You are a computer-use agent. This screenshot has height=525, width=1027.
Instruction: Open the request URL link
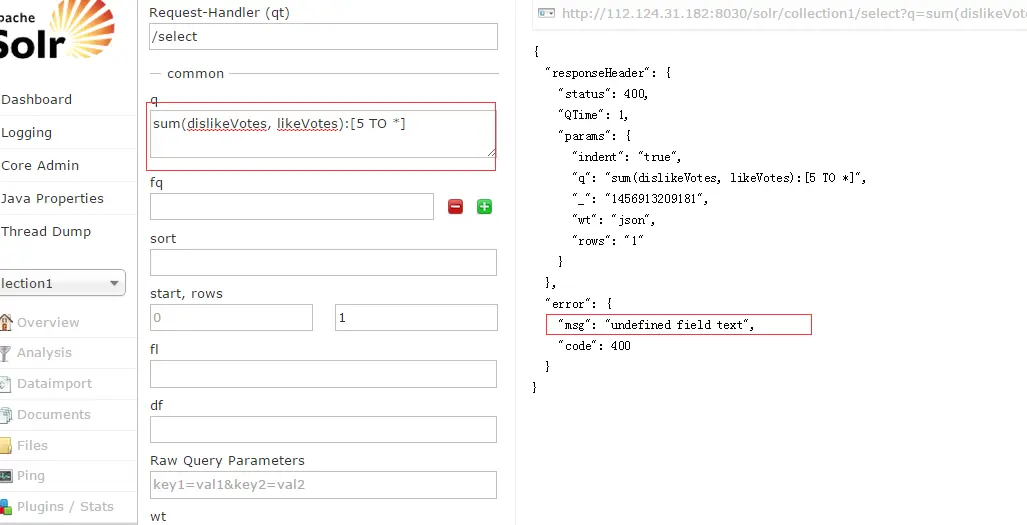(x=790, y=13)
